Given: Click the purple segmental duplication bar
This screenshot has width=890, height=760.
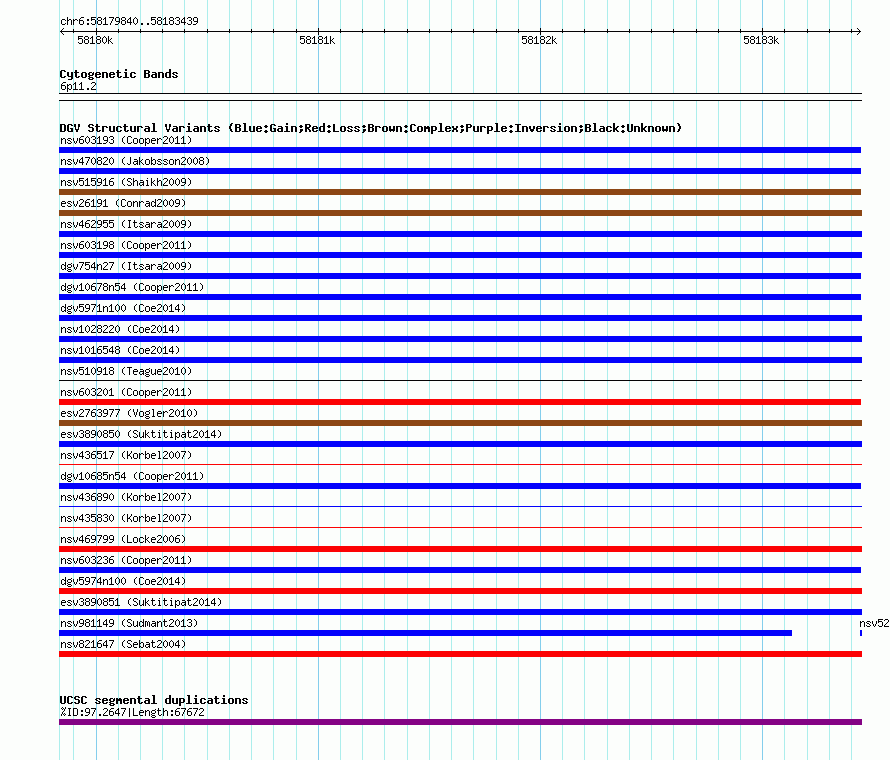Looking at the screenshot, I should pos(460,723).
